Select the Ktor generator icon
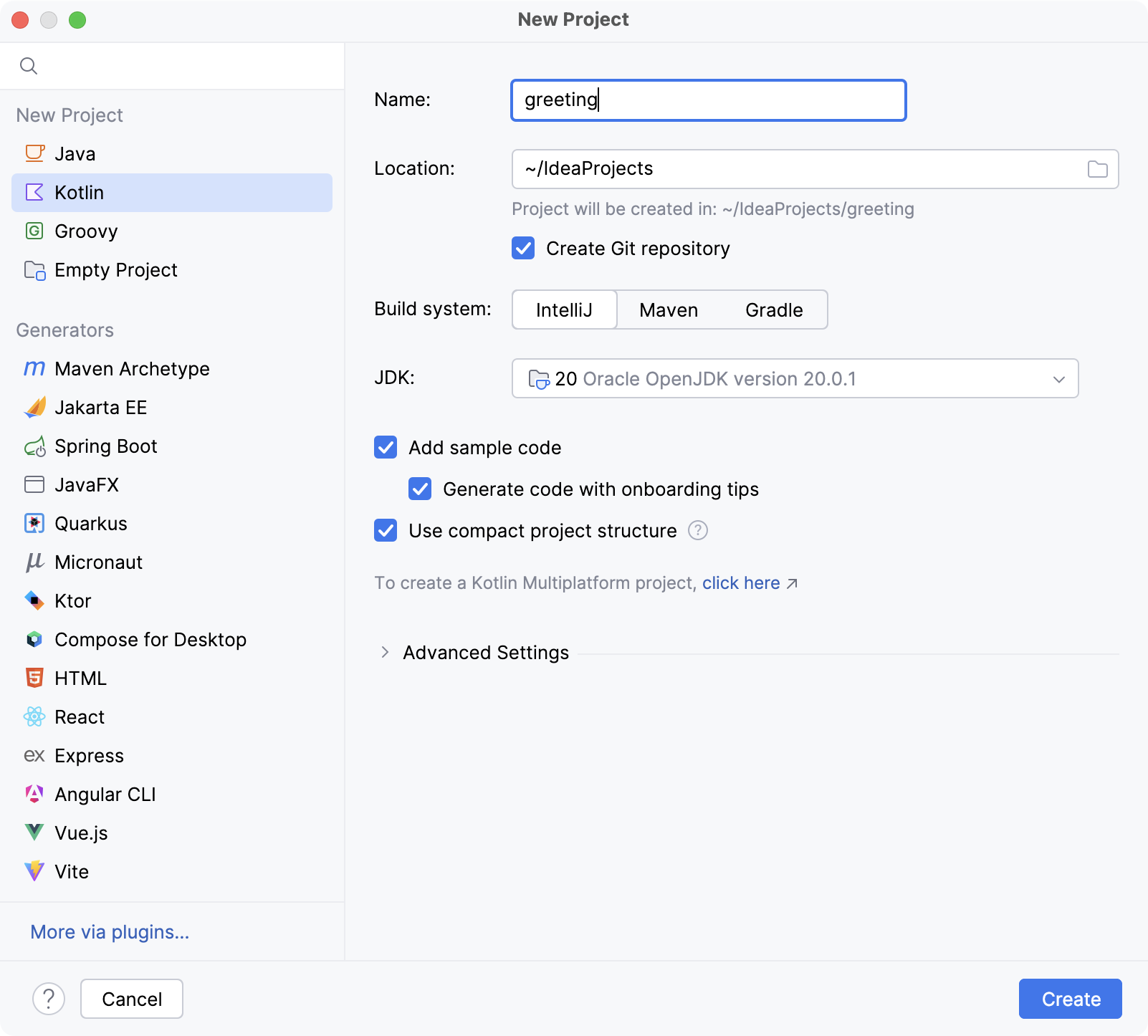Image resolution: width=1148 pixels, height=1036 pixels. [34, 600]
